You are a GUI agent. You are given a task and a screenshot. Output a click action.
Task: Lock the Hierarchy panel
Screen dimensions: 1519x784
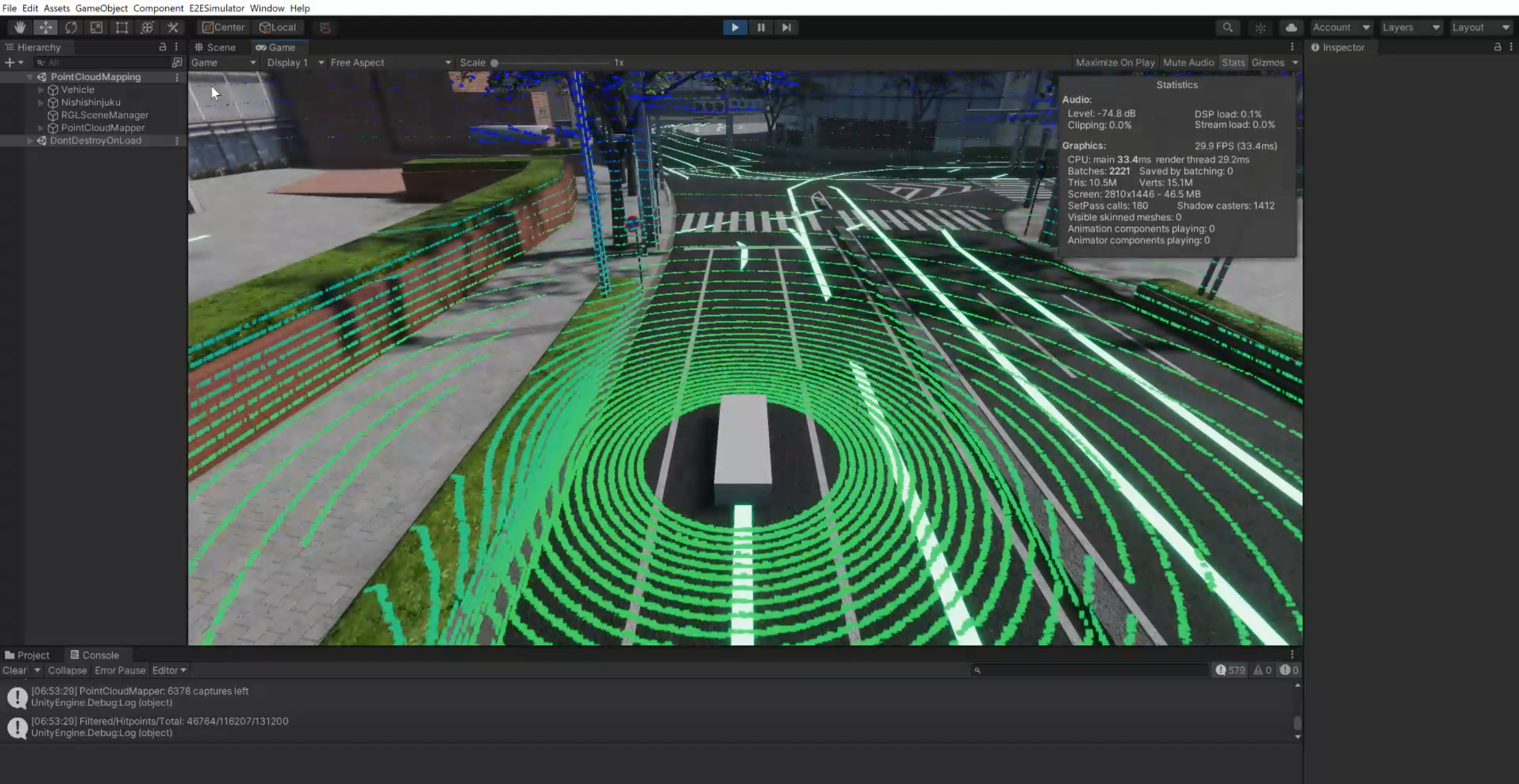tap(163, 47)
